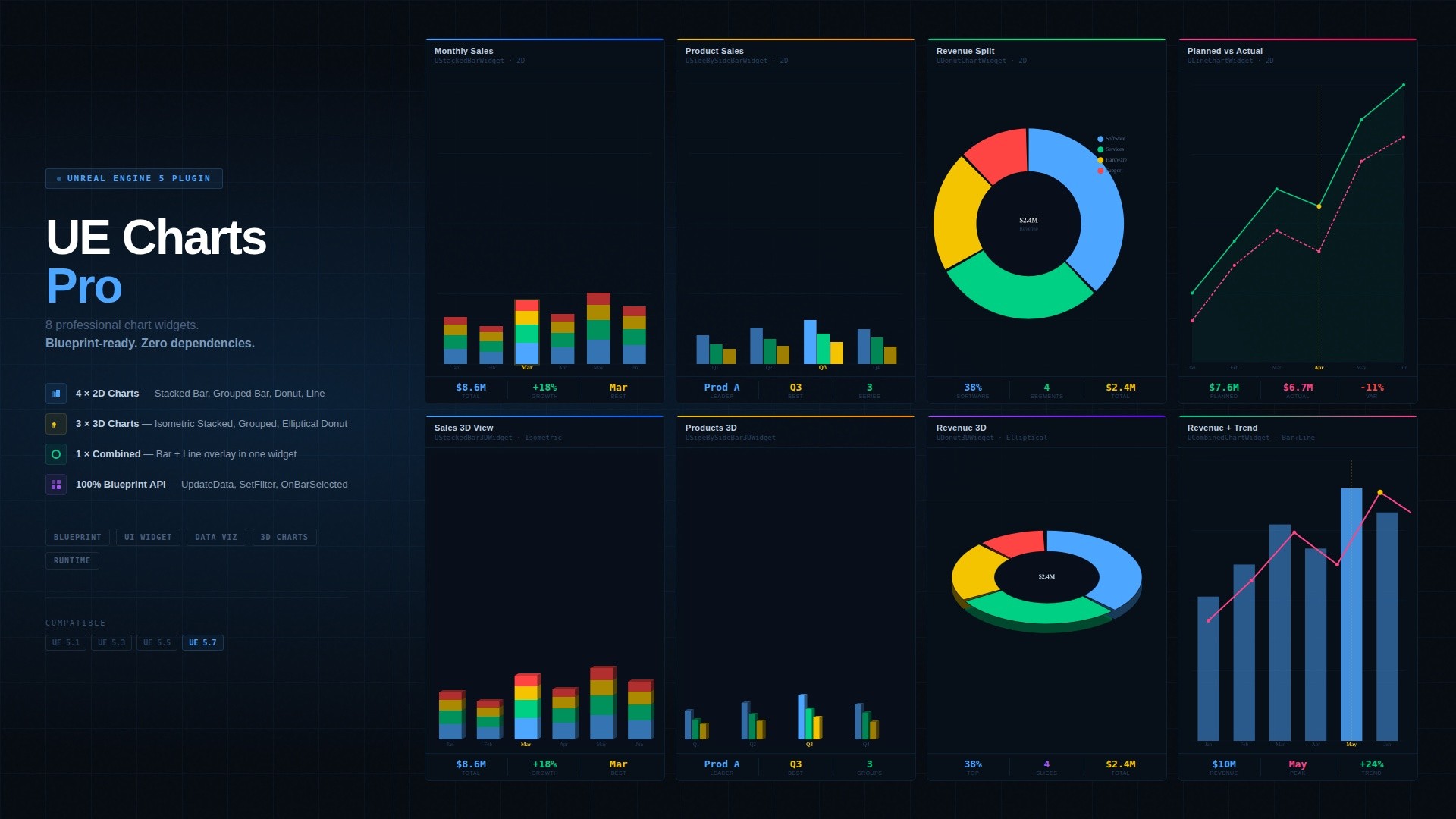1456x819 pixels.
Task: Click the green ring Combined icon
Action: click(56, 454)
